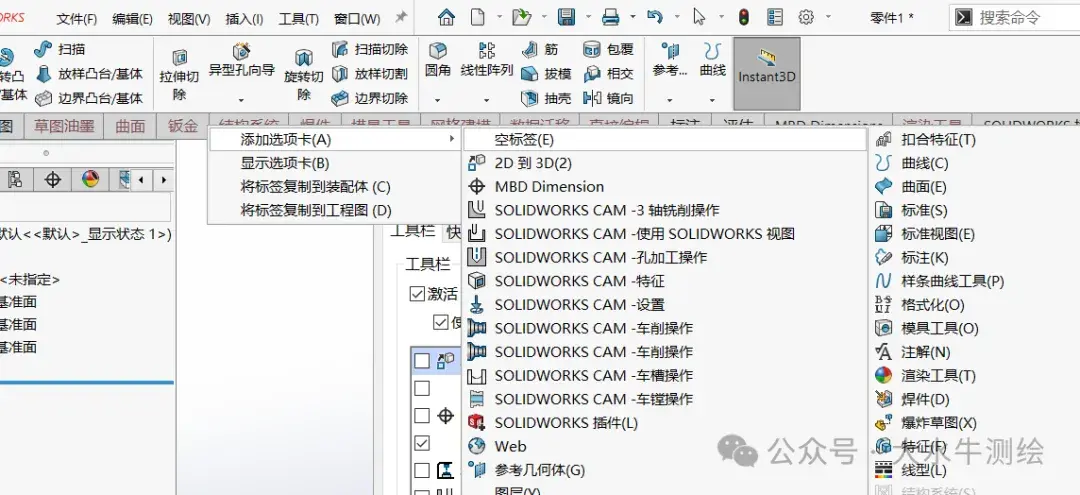
Task: Toggle the 激活 checkbox in the toolbar dialog
Action: pyautogui.click(x=417, y=294)
